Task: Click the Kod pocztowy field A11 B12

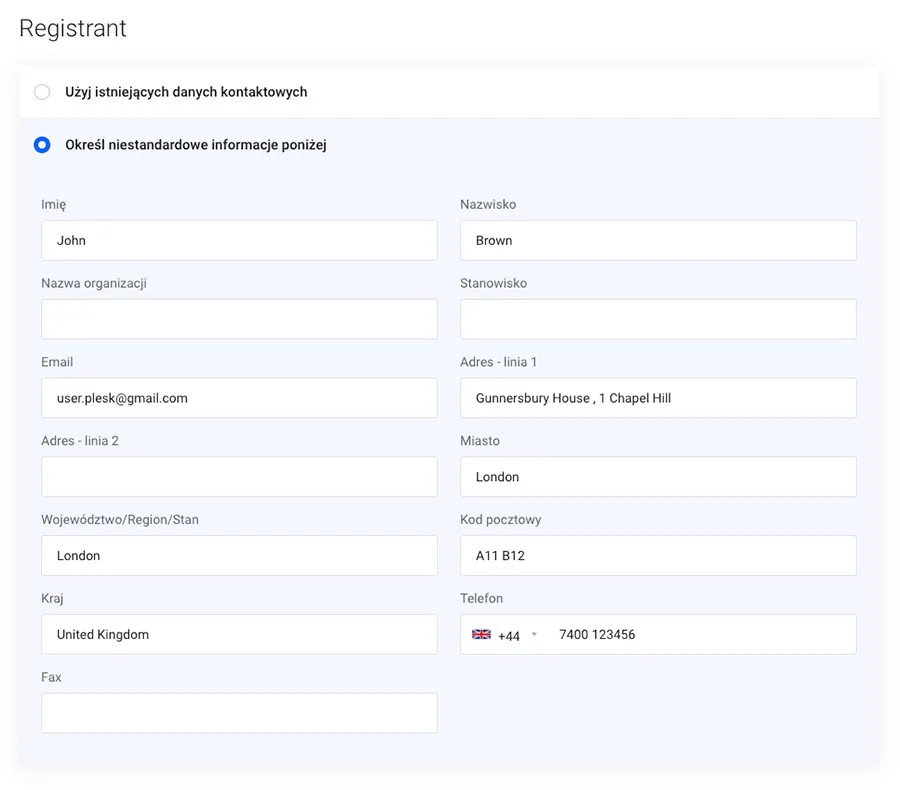Action: [x=658, y=555]
